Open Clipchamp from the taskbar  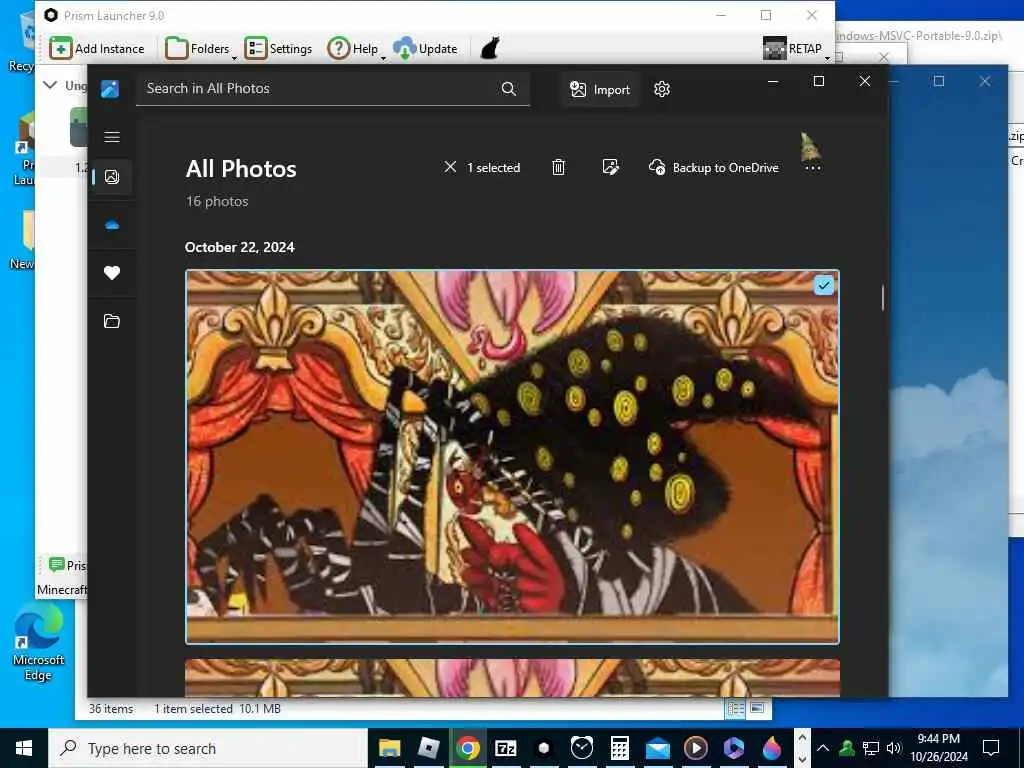click(x=733, y=748)
